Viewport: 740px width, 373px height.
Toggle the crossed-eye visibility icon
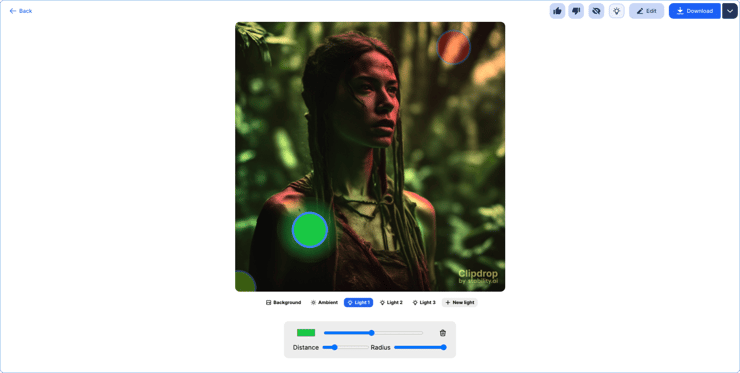pos(597,11)
